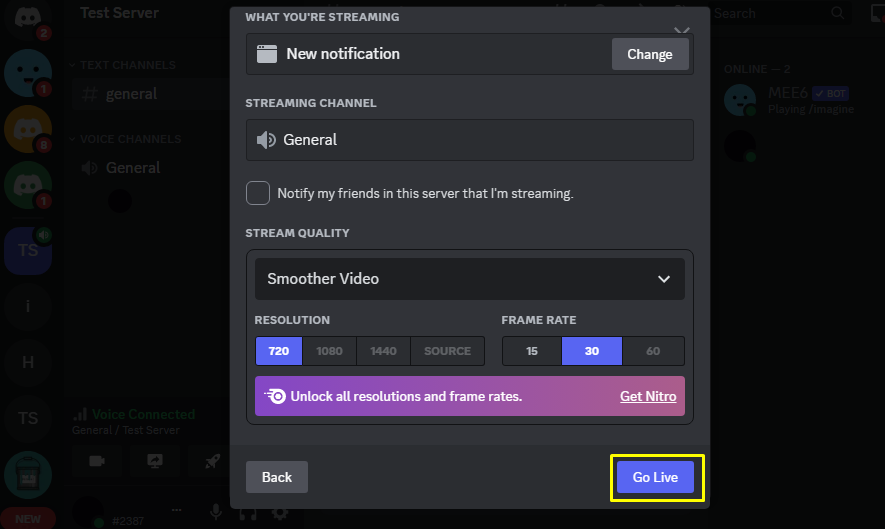Open the gray TS server icon

coord(28,418)
